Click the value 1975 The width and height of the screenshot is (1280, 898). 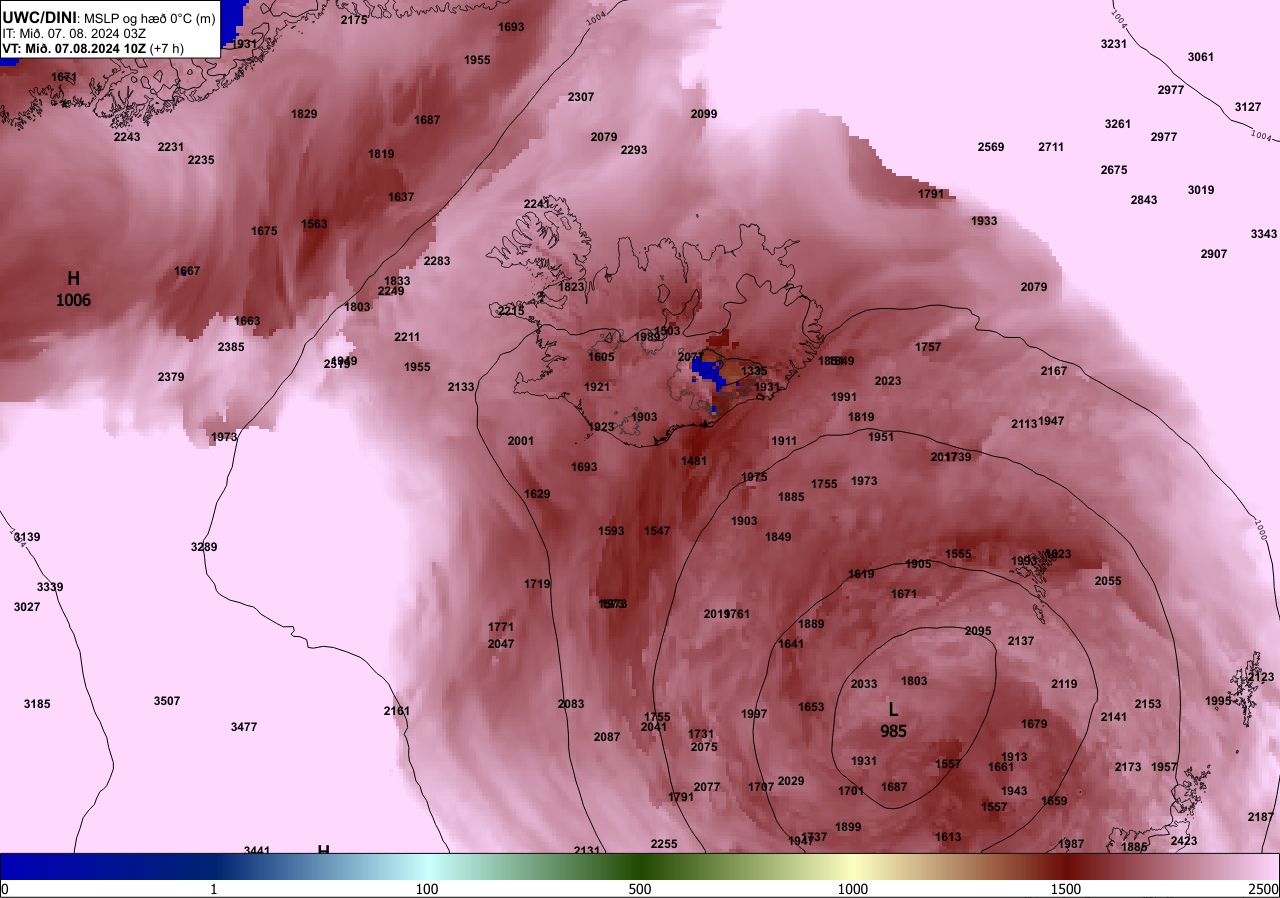pyautogui.click(x=755, y=477)
